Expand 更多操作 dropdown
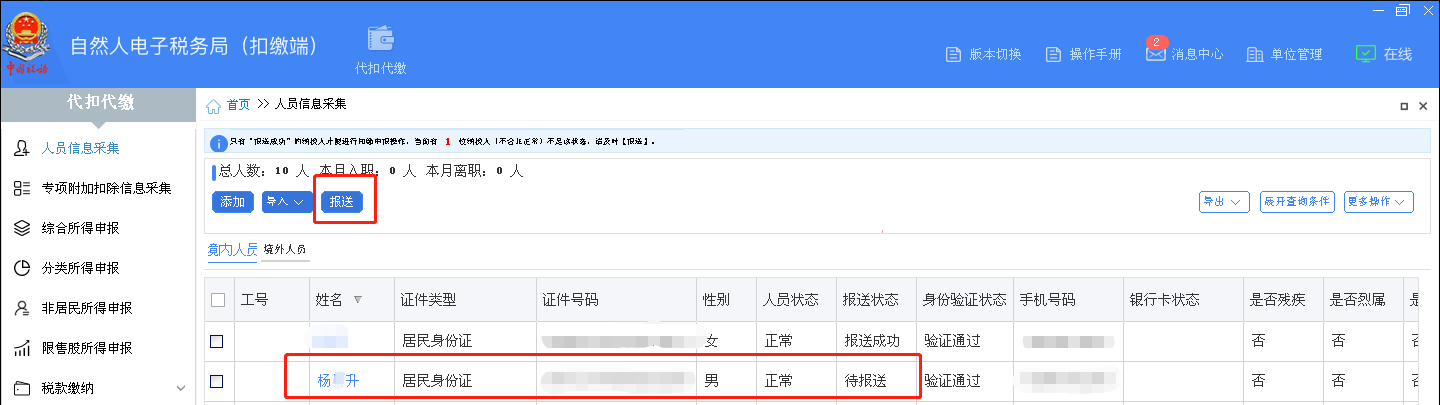The image size is (1440, 405). (1378, 202)
